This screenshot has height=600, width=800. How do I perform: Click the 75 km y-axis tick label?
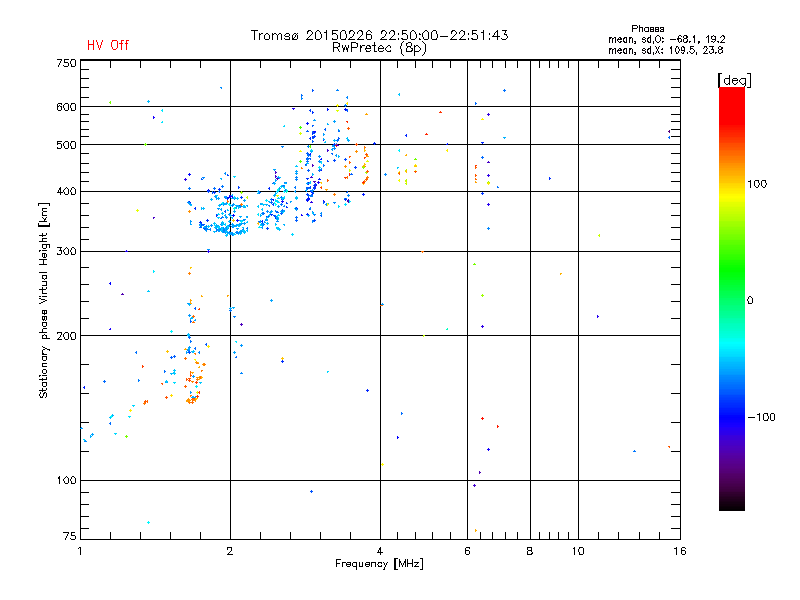point(70,536)
